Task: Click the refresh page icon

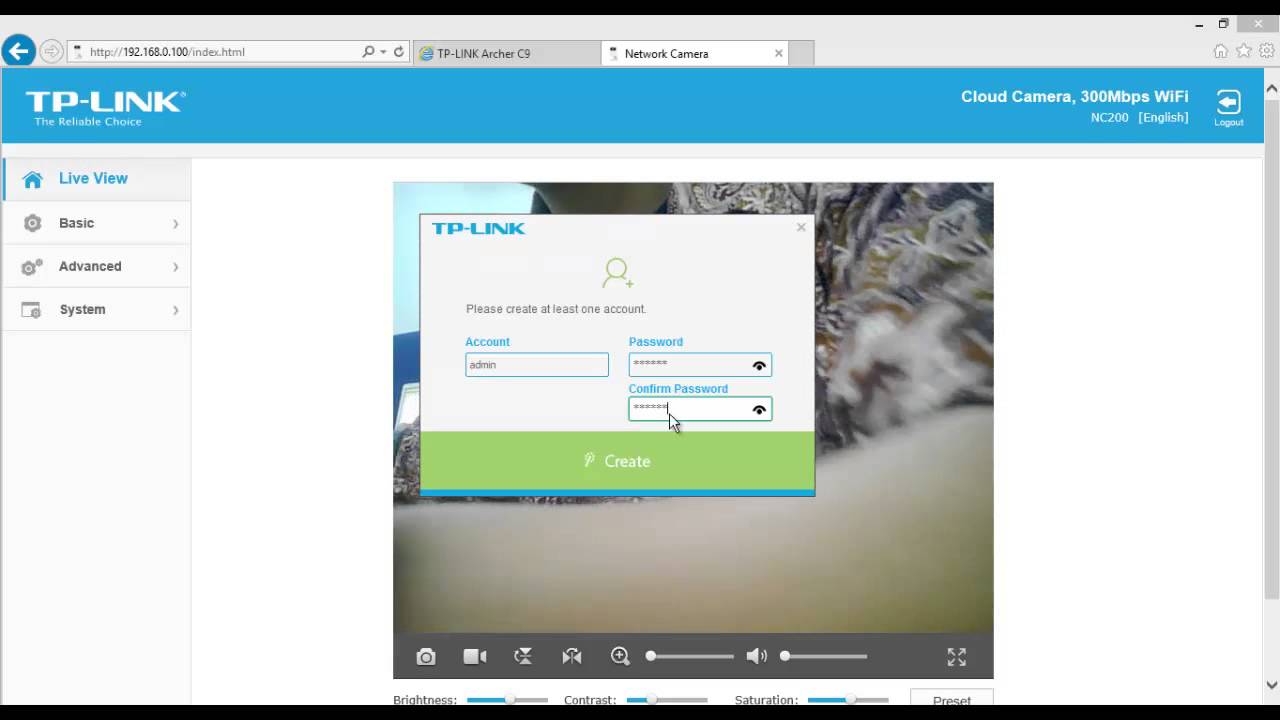Action: (x=399, y=52)
